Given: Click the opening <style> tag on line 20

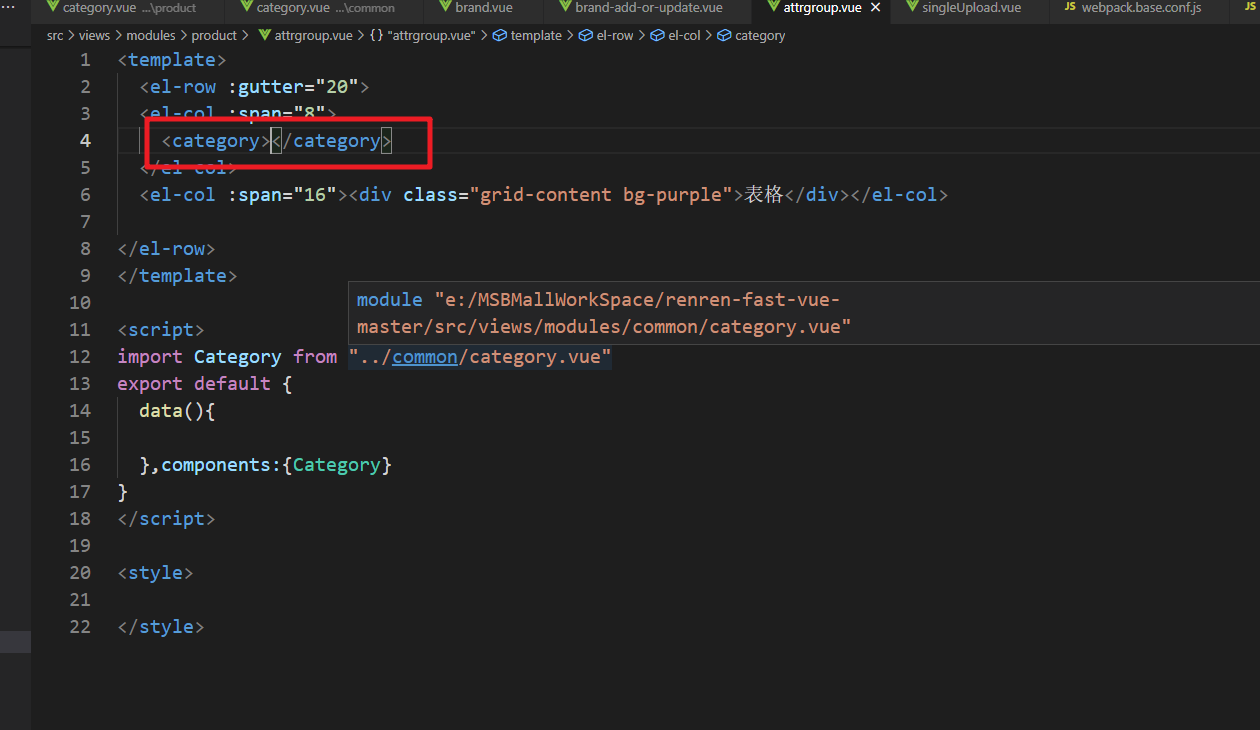Looking at the screenshot, I should tap(155, 573).
